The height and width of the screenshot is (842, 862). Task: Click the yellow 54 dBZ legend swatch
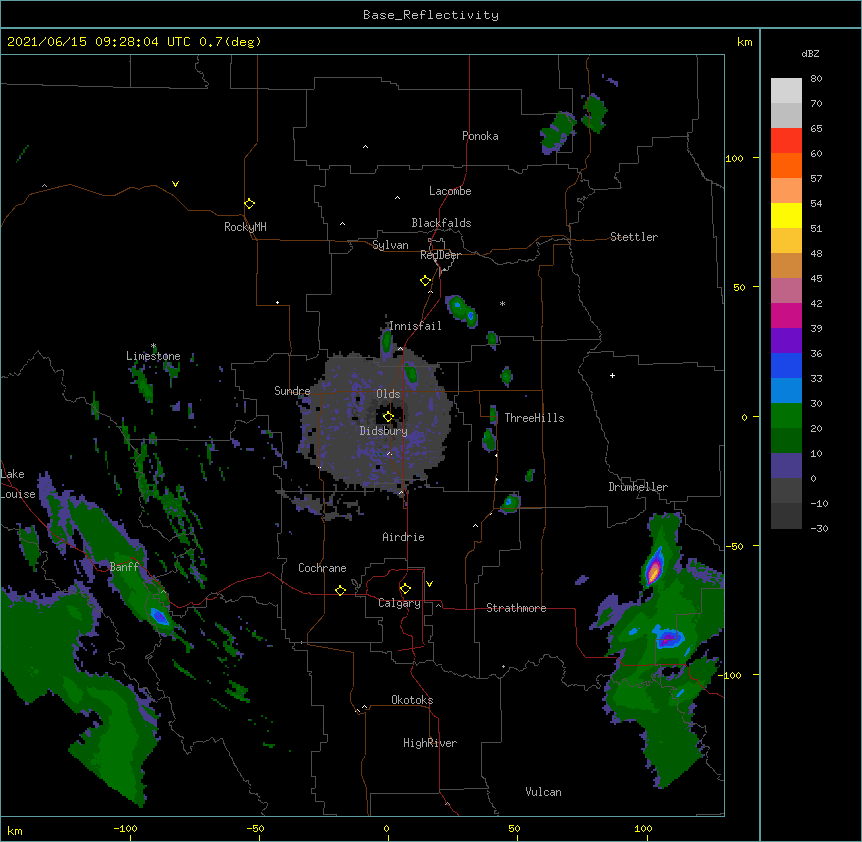click(786, 215)
